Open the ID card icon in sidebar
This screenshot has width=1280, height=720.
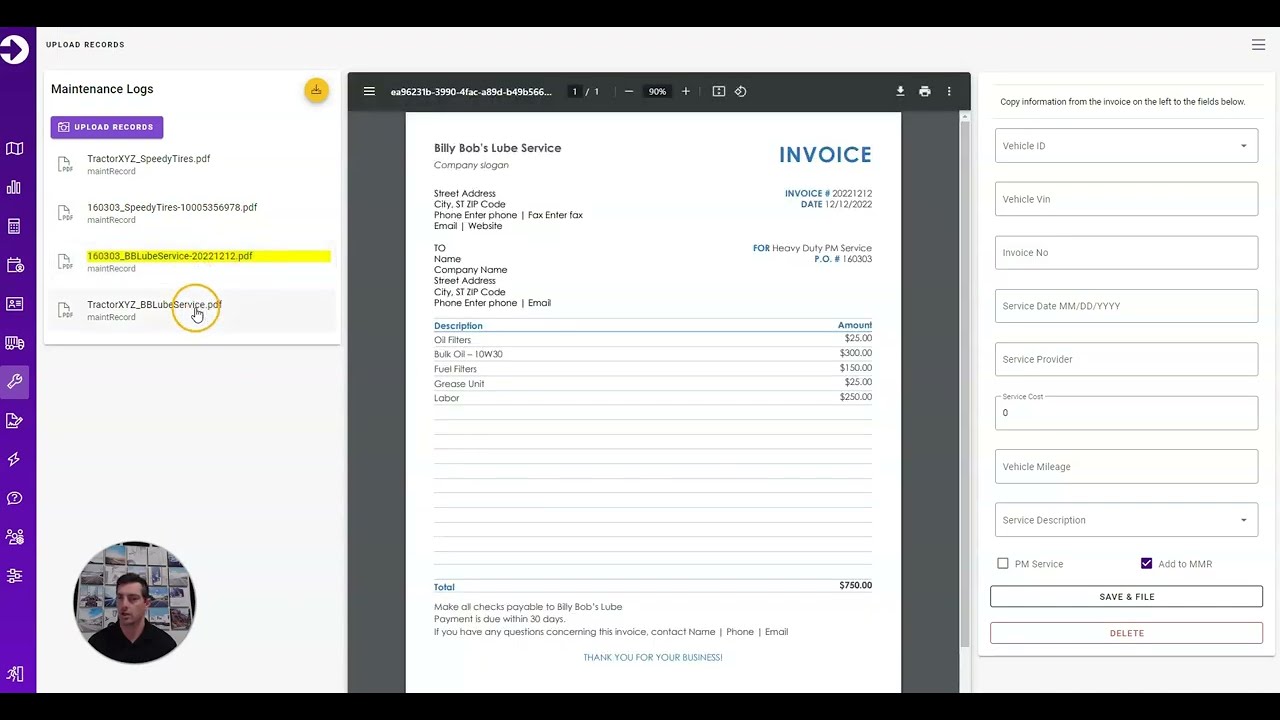pyautogui.click(x=14, y=304)
